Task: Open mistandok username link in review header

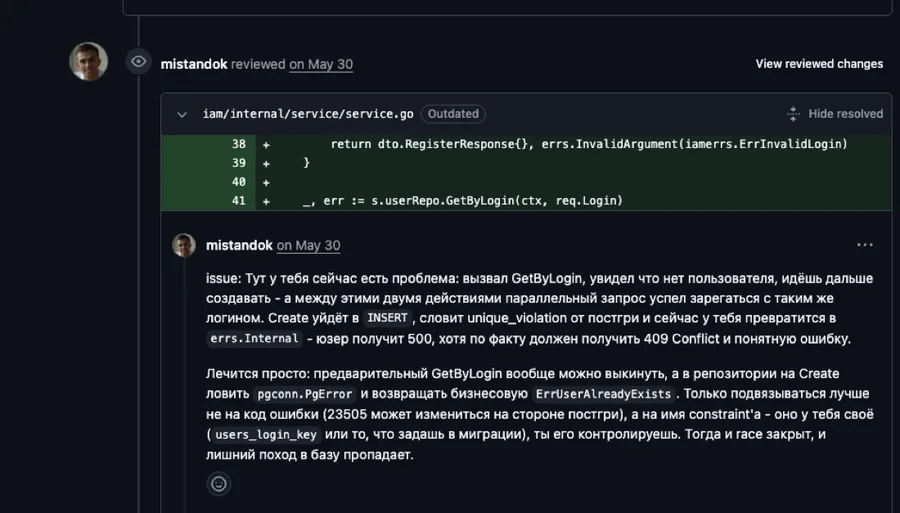Action: tap(194, 64)
